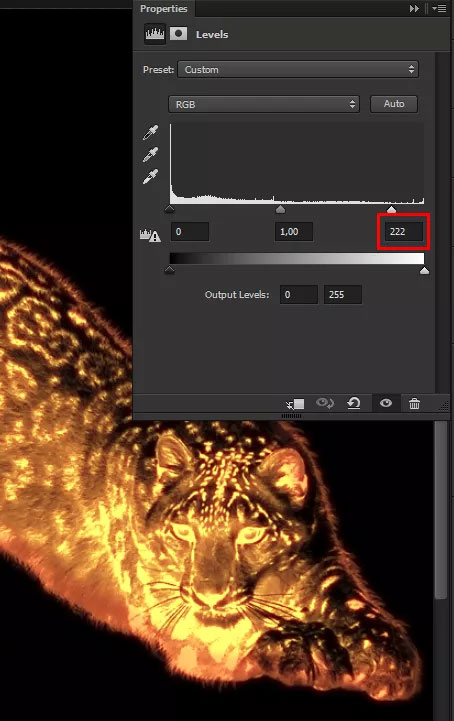This screenshot has height=721, width=454.
Task: Click the output white slider handle
Action: (424, 270)
